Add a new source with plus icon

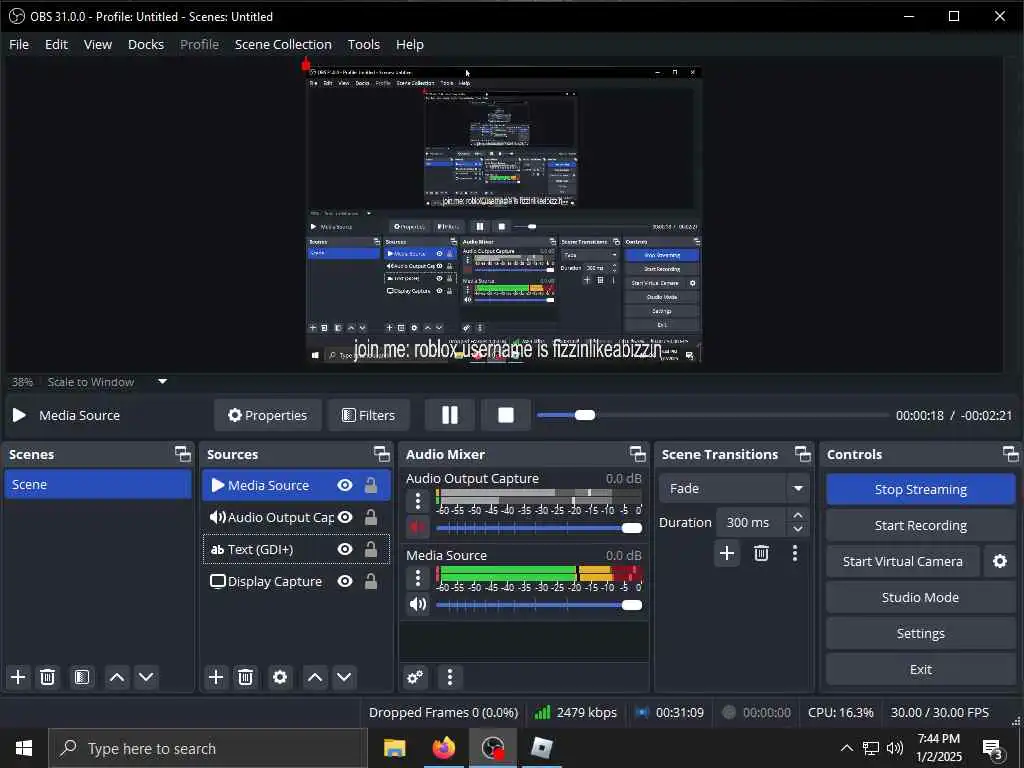coord(216,677)
